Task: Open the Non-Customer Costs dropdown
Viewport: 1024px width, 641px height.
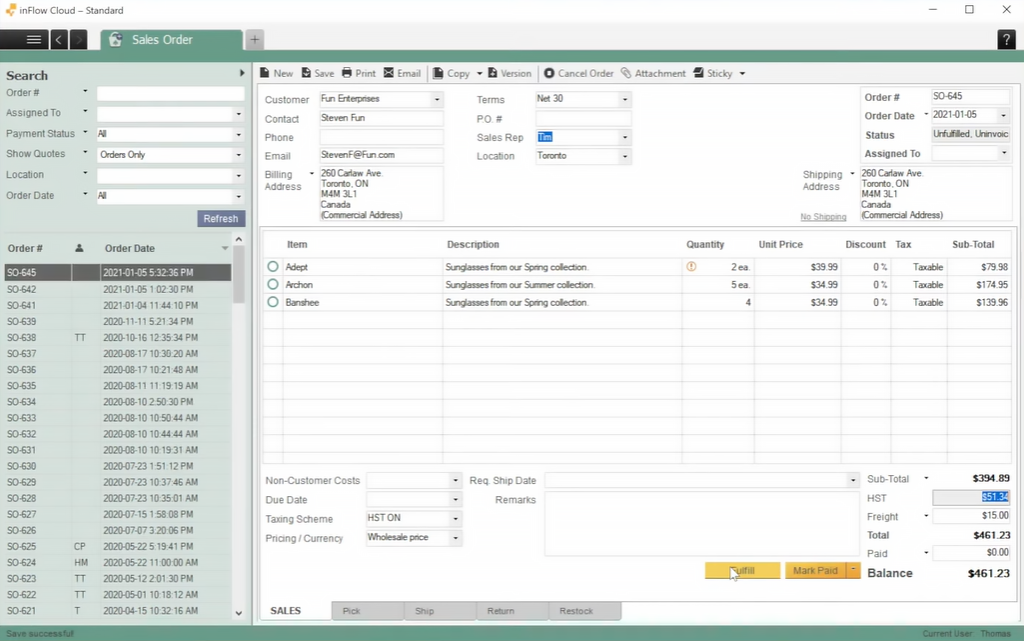Action: coord(455,480)
